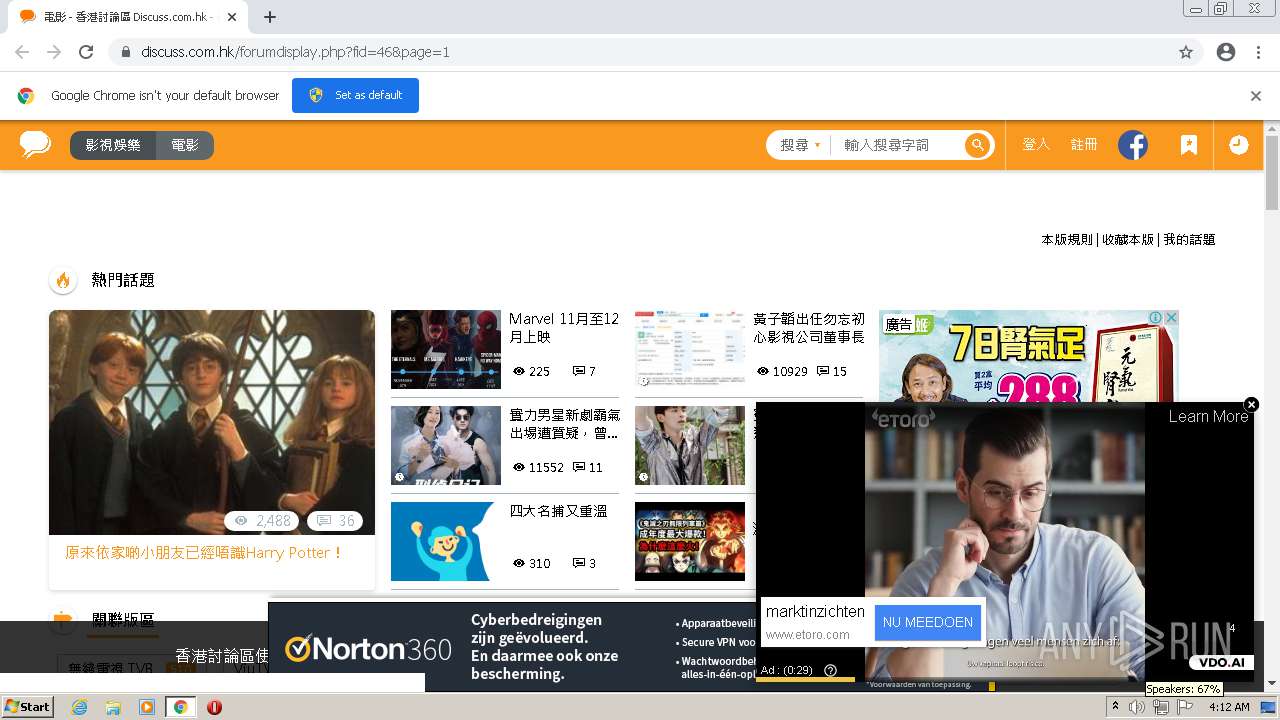Go back to previous page
This screenshot has width=1280, height=720.
pos(22,52)
